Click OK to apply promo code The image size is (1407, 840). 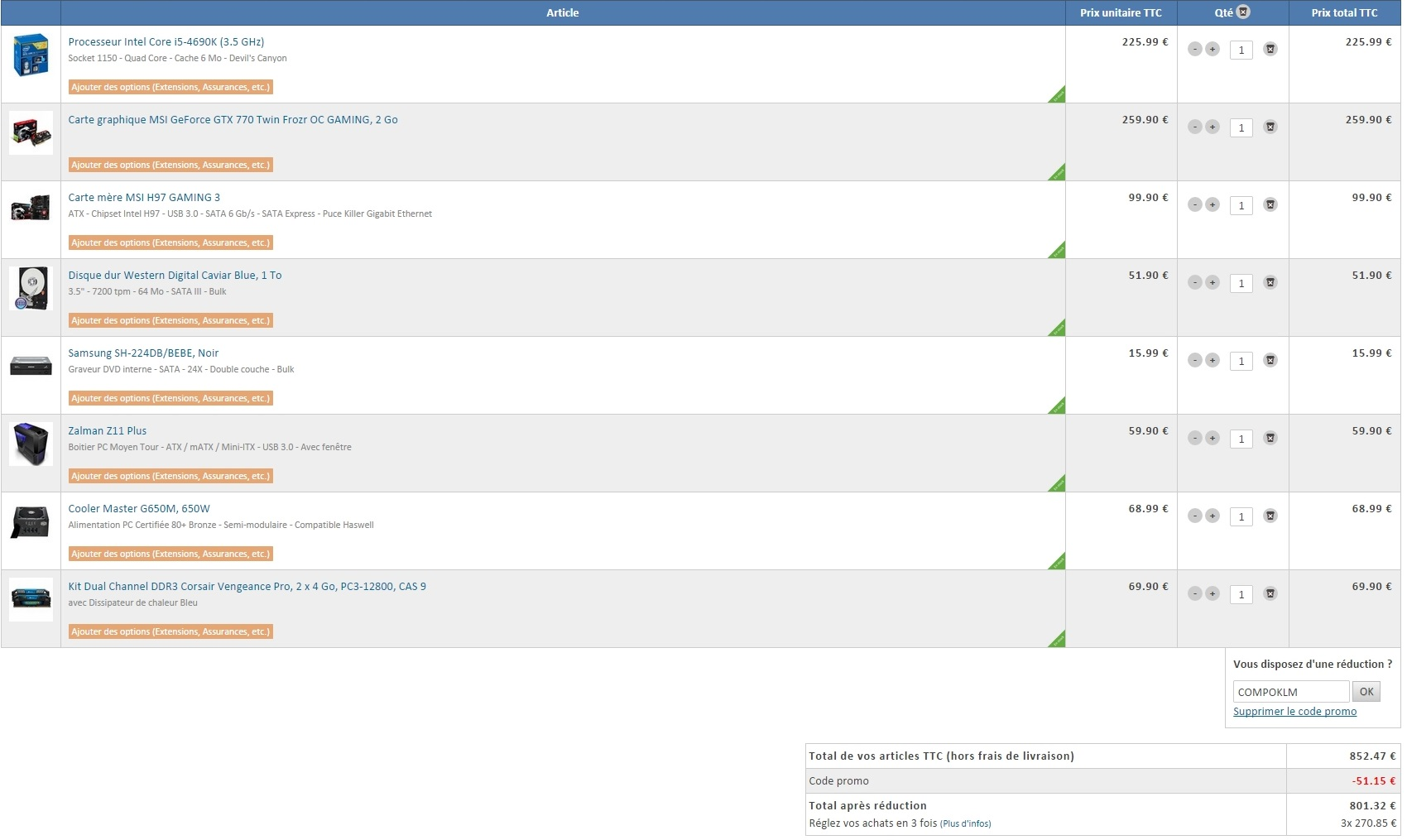1366,692
